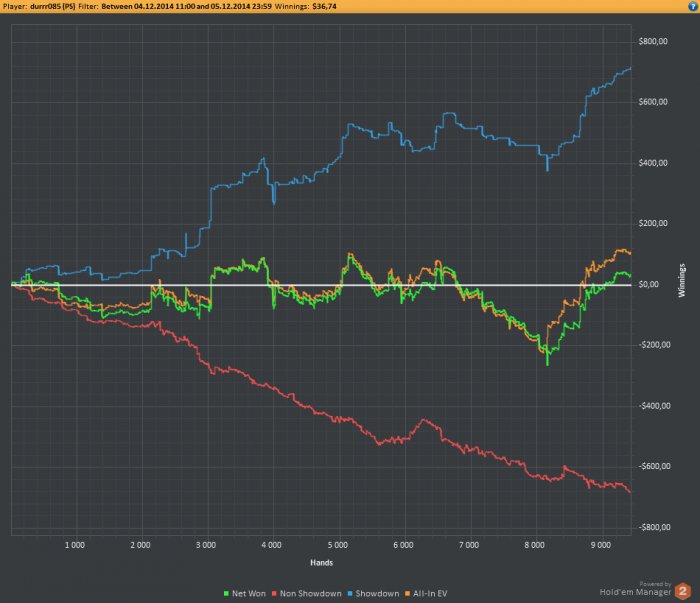Hide the All-In EV series label
Image resolution: width=700 pixels, height=603 pixels.
(430, 594)
